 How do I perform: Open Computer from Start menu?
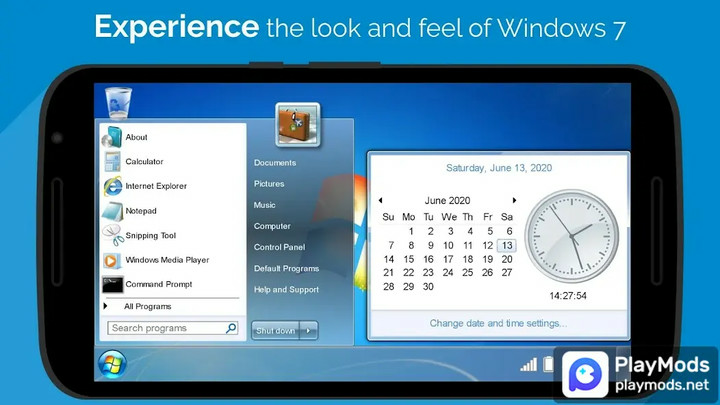tap(272, 226)
